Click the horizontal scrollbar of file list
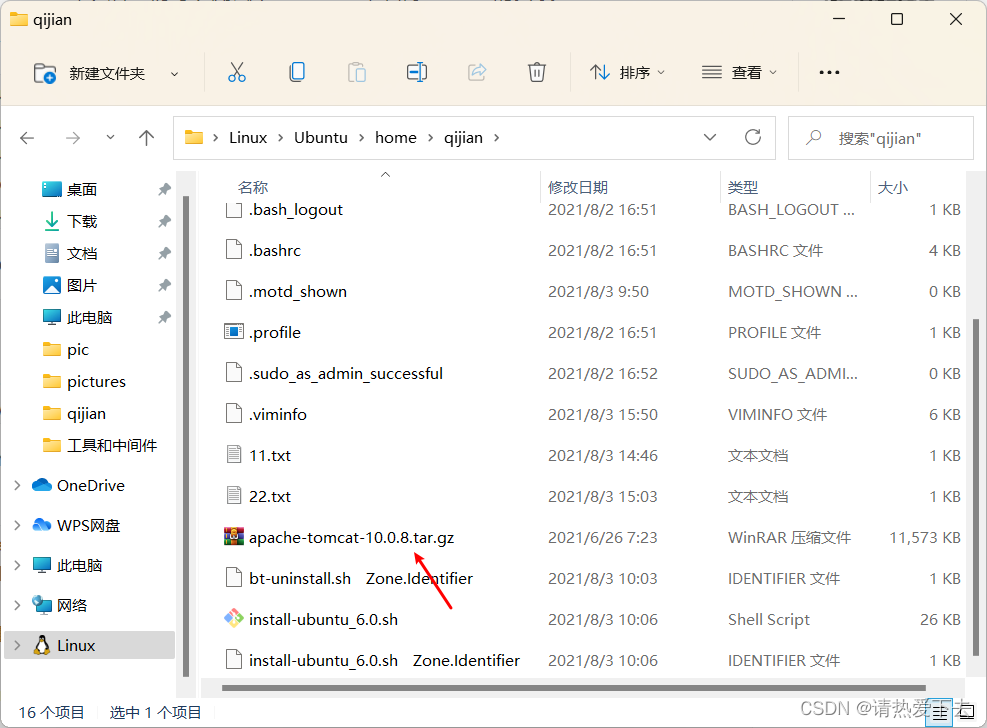Screen dimensions: 987x728 click(573, 688)
